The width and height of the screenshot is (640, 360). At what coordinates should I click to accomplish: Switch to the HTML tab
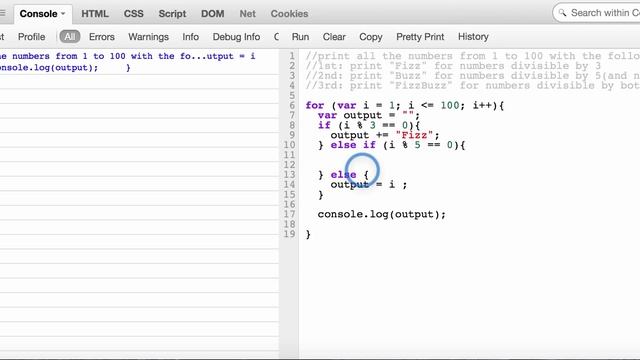[95, 14]
